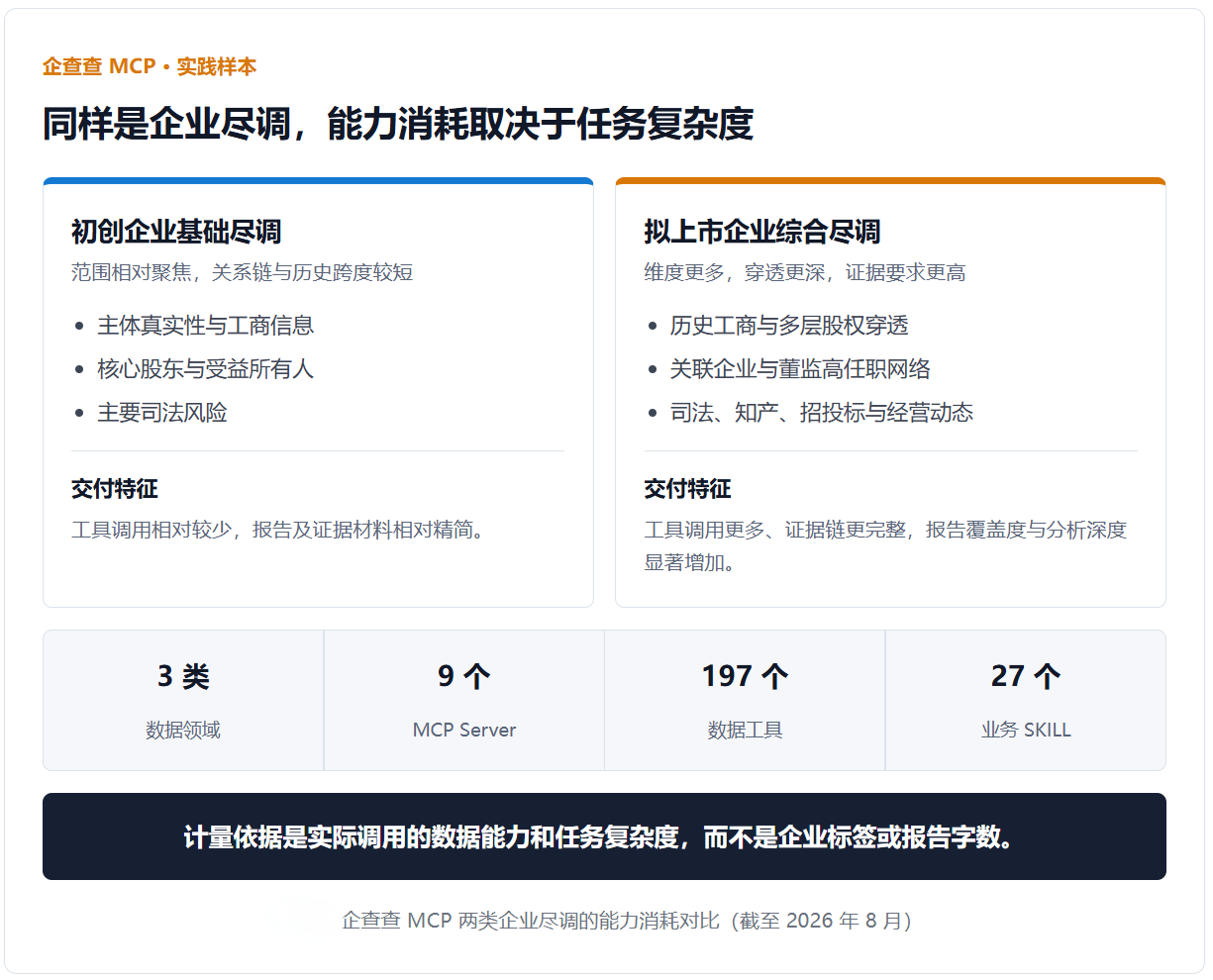Click the subtitle 范围相对聚焦 in left card
Image resolution: width=1213 pixels, height=980 pixels.
[243, 272]
